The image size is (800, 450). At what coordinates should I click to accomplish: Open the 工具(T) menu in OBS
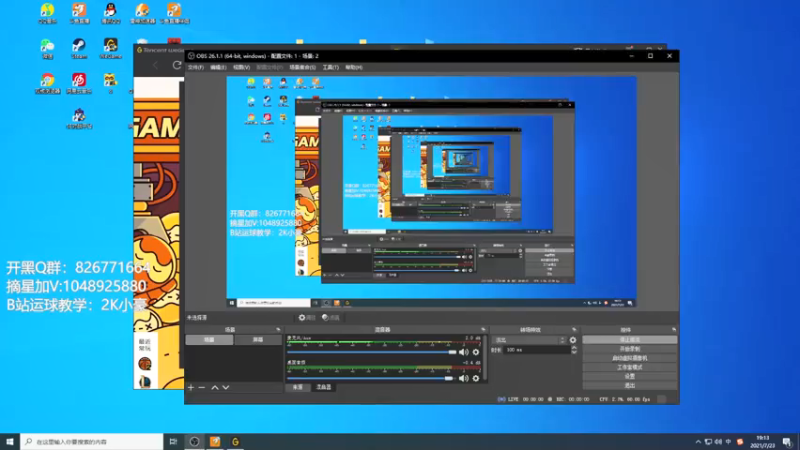[x=331, y=67]
